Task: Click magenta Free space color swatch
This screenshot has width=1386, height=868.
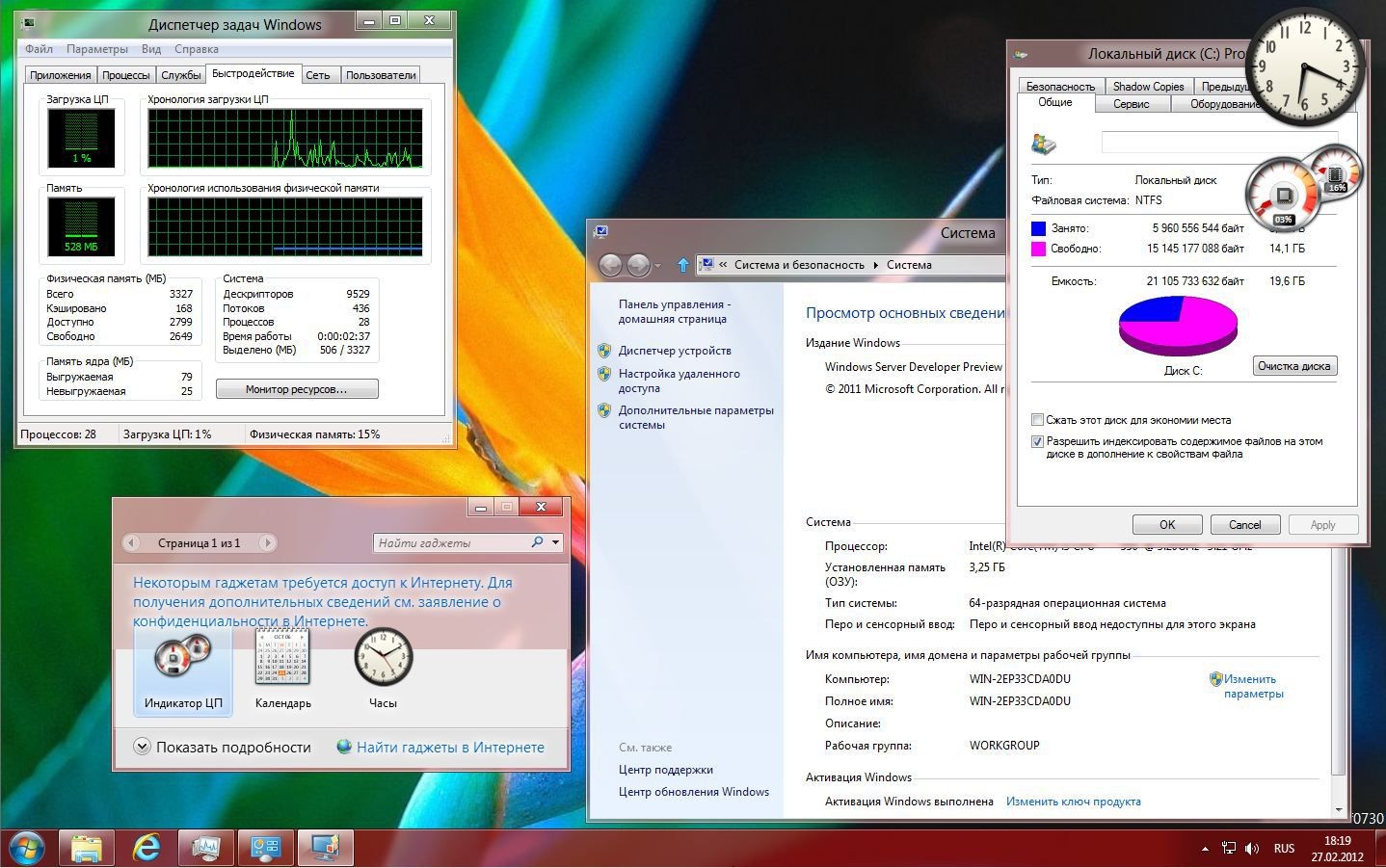Action: 1038,249
